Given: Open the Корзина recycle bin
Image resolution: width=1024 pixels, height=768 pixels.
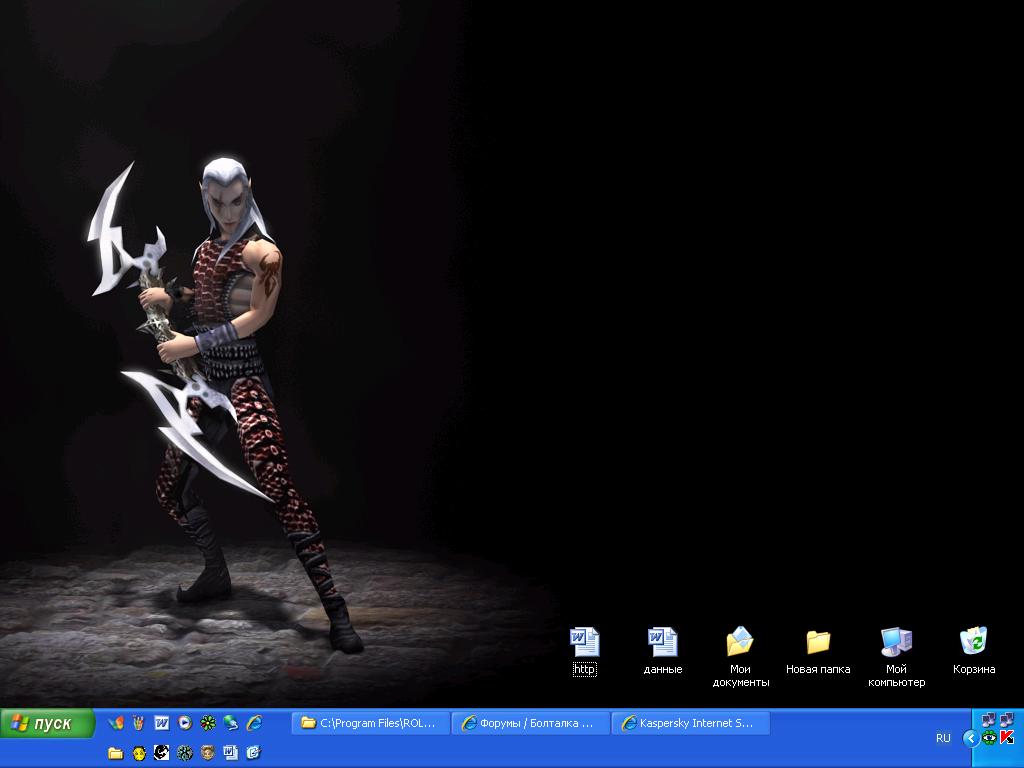Looking at the screenshot, I should pyautogui.click(x=973, y=642).
